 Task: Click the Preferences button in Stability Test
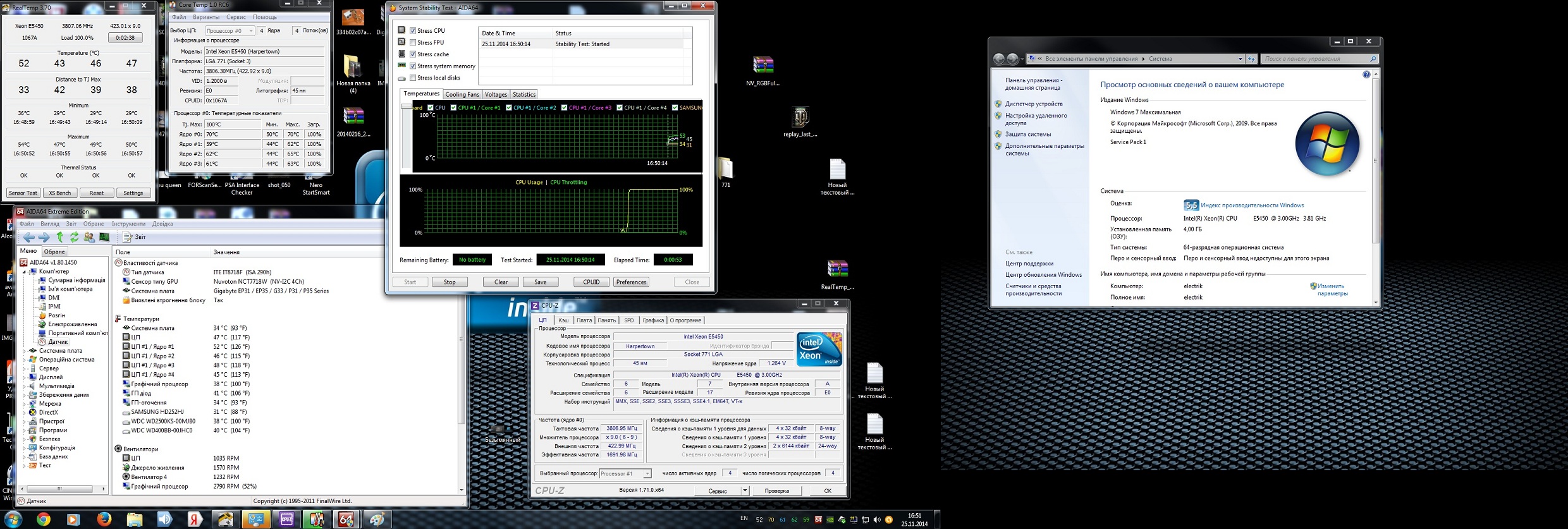pyautogui.click(x=631, y=282)
